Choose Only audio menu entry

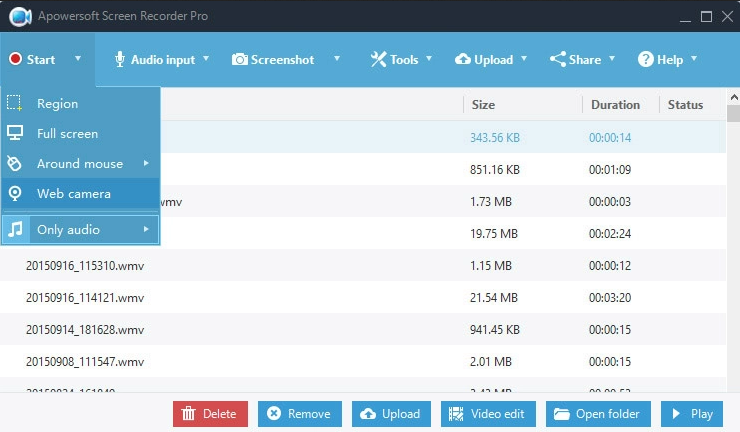81,229
